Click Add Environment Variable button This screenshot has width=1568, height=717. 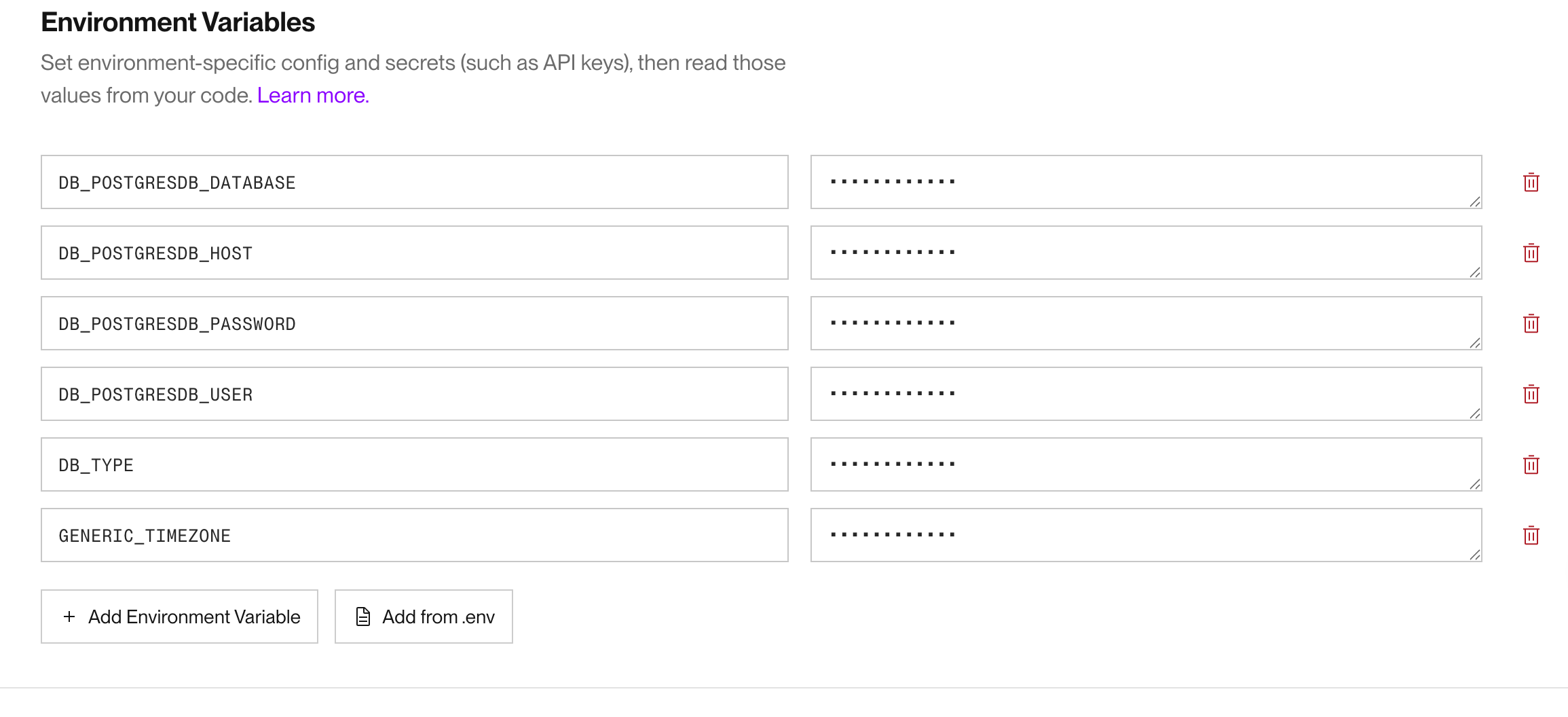[x=193, y=617]
